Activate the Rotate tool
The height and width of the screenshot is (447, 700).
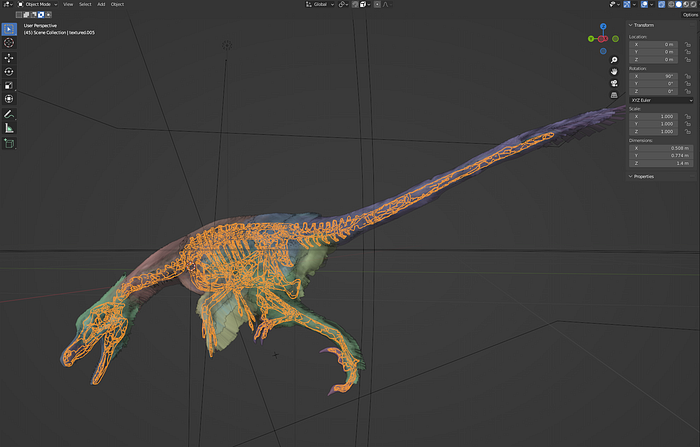point(9,71)
